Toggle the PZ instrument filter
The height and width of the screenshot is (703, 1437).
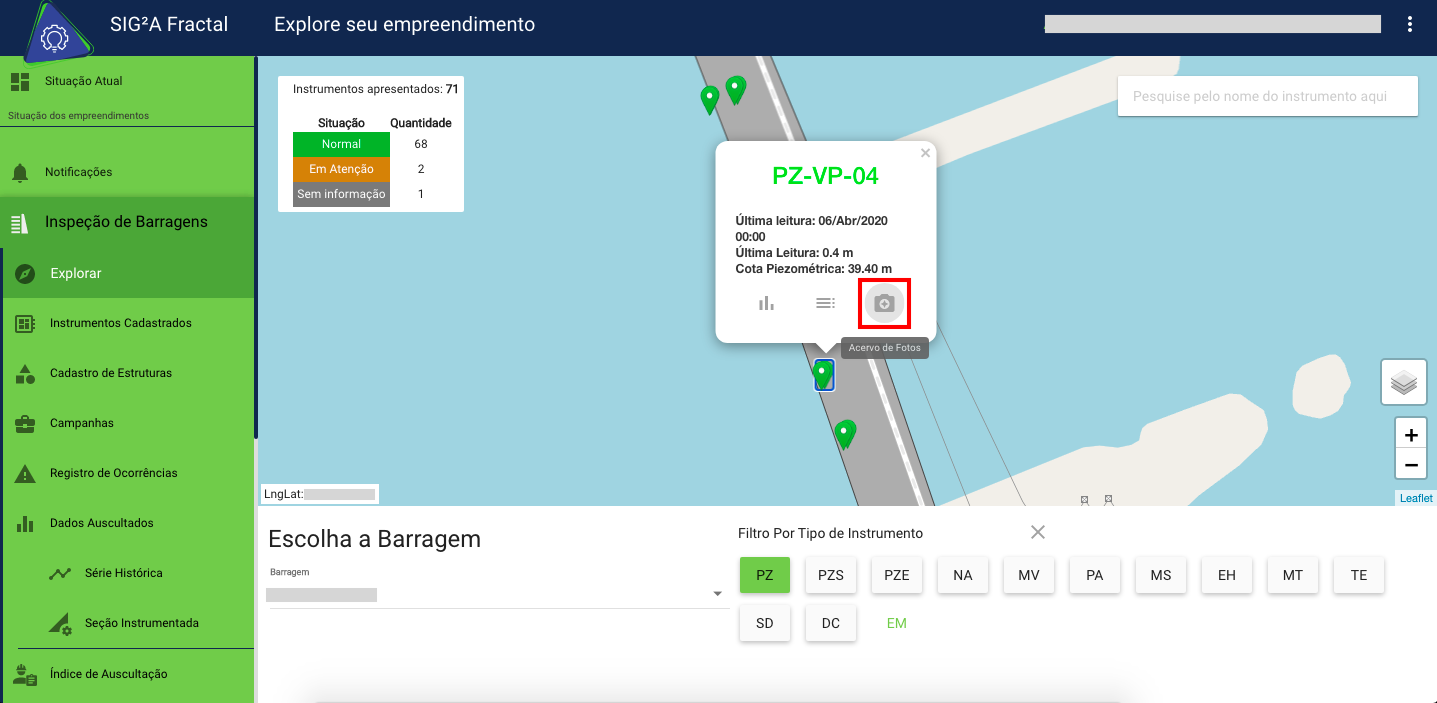coord(765,575)
